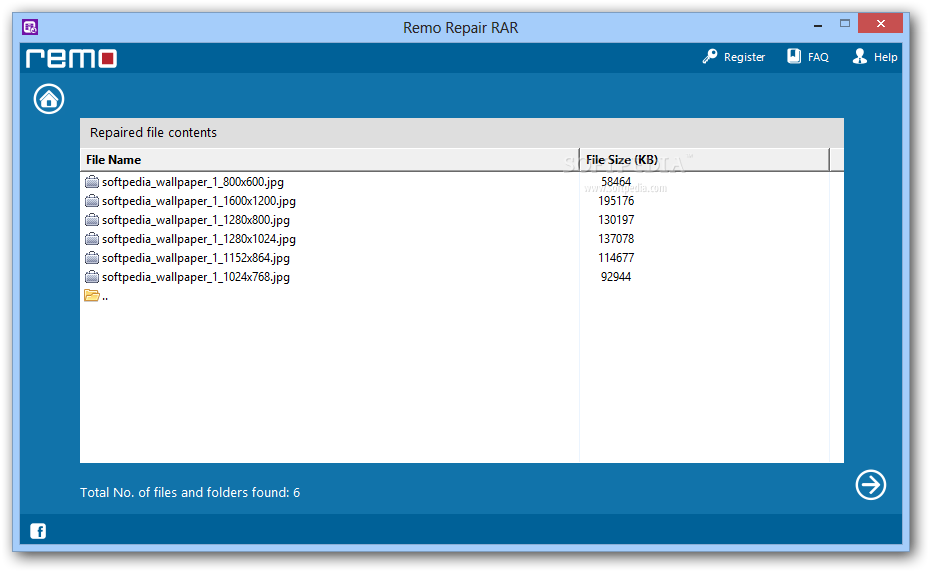Click the 'Repaired file contents' heading
The width and height of the screenshot is (930, 572).
153,132
